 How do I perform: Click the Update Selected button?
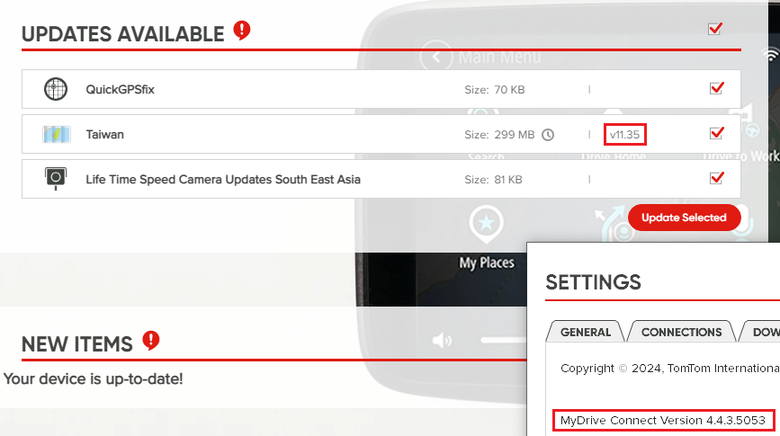[x=684, y=218]
